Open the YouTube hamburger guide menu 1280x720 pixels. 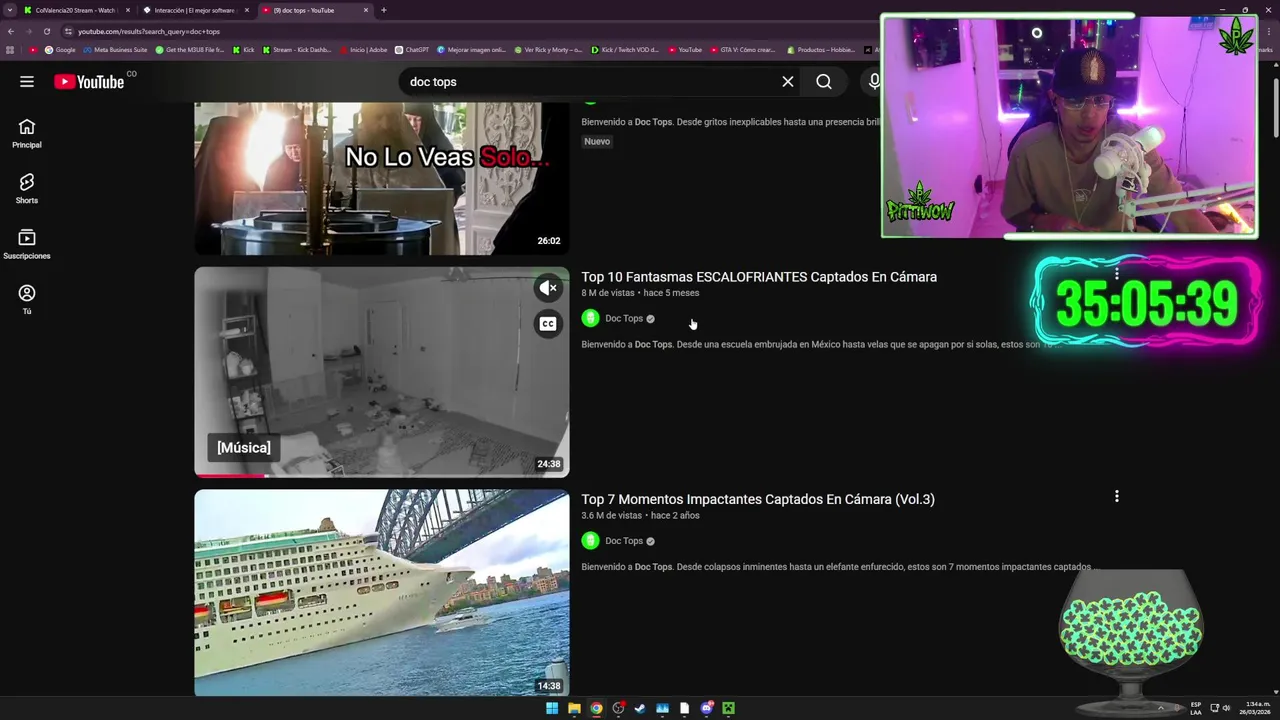tap(27, 82)
